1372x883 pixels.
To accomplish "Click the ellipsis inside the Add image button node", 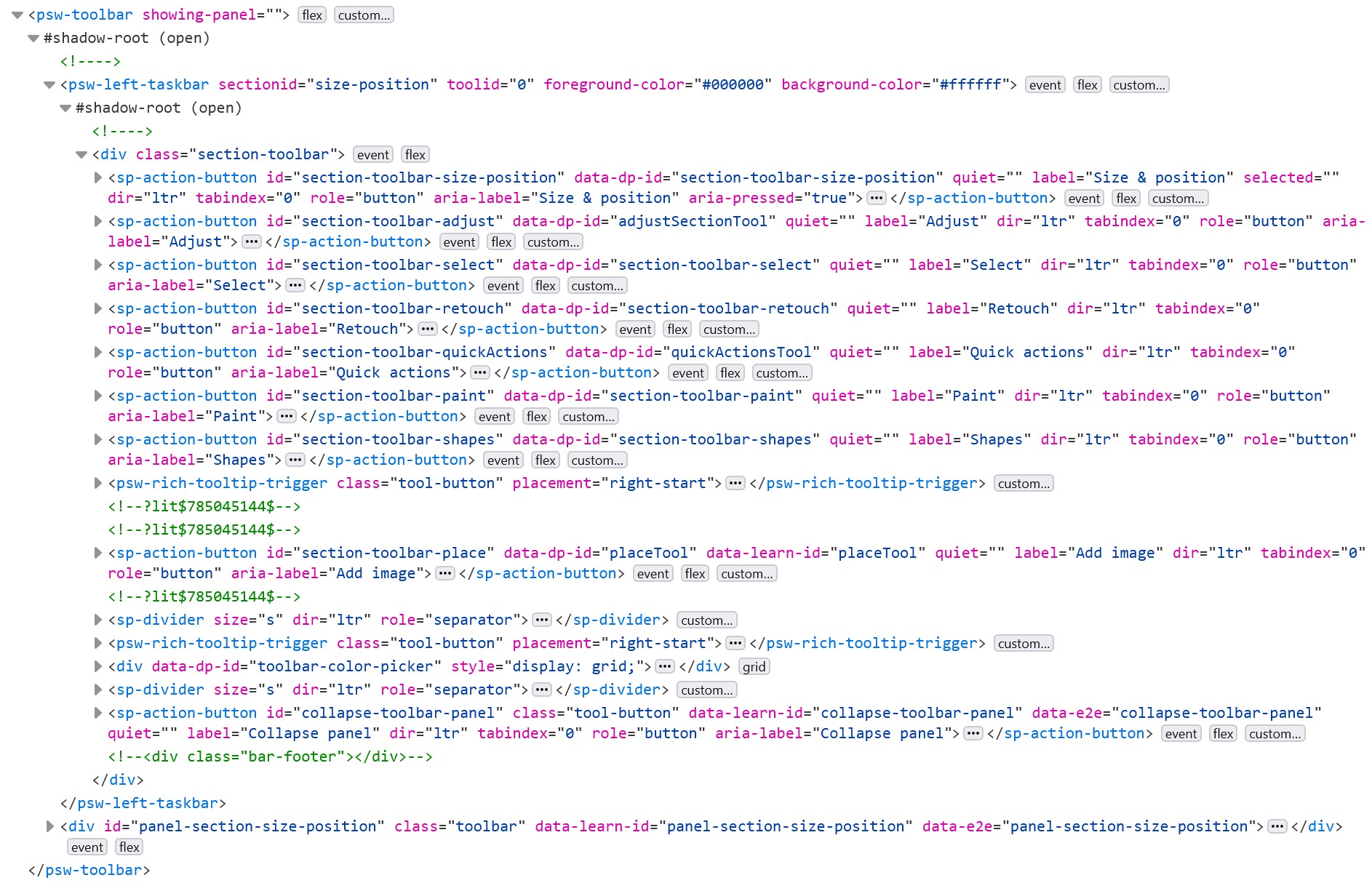I will pos(444,573).
